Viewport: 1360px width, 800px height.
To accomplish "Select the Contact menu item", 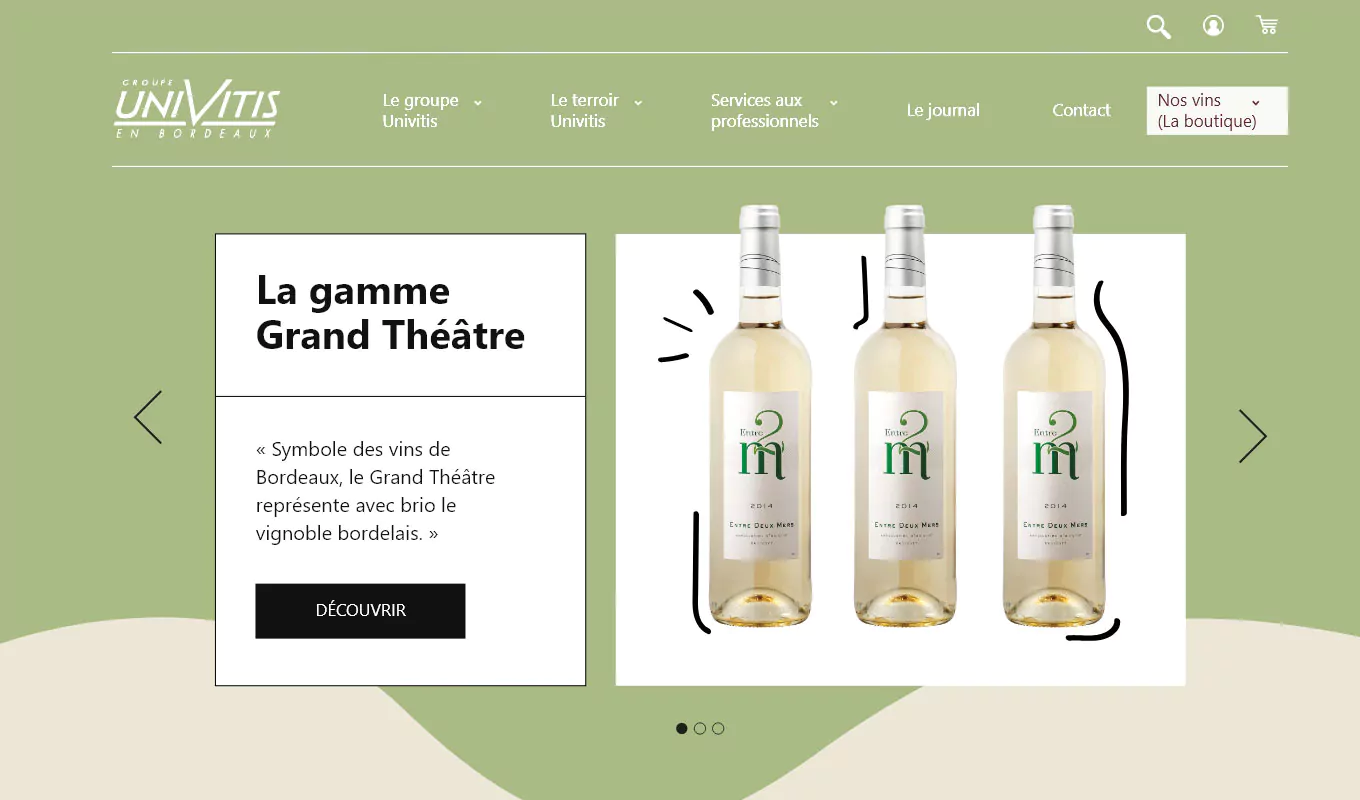I will 1081,110.
